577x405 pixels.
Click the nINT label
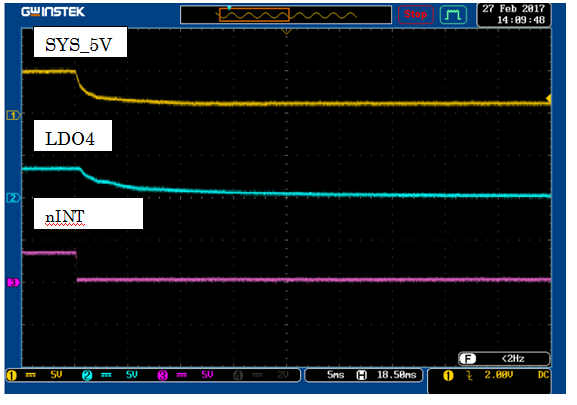pyautogui.click(x=65, y=217)
